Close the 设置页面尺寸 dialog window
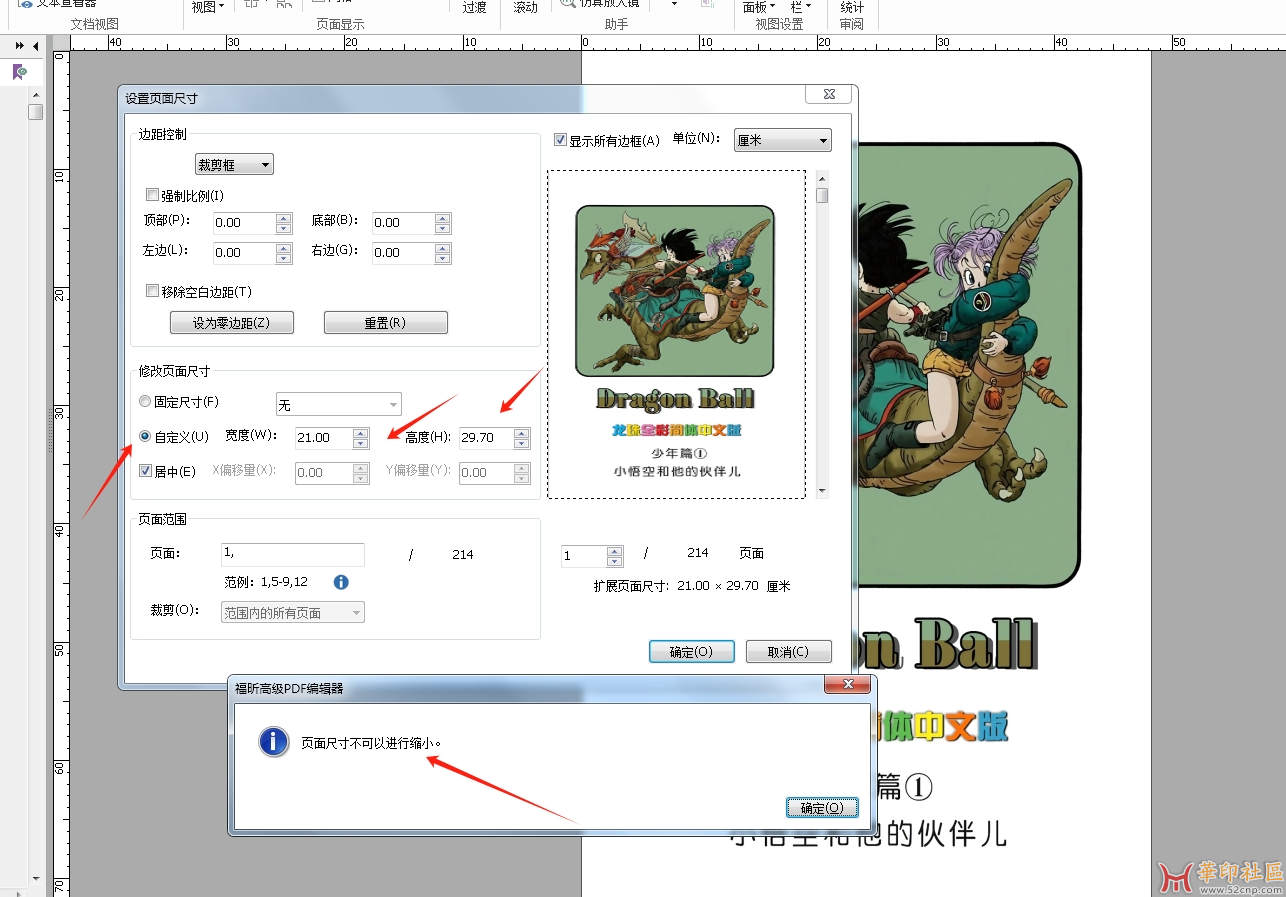1286x897 pixels. (830, 94)
